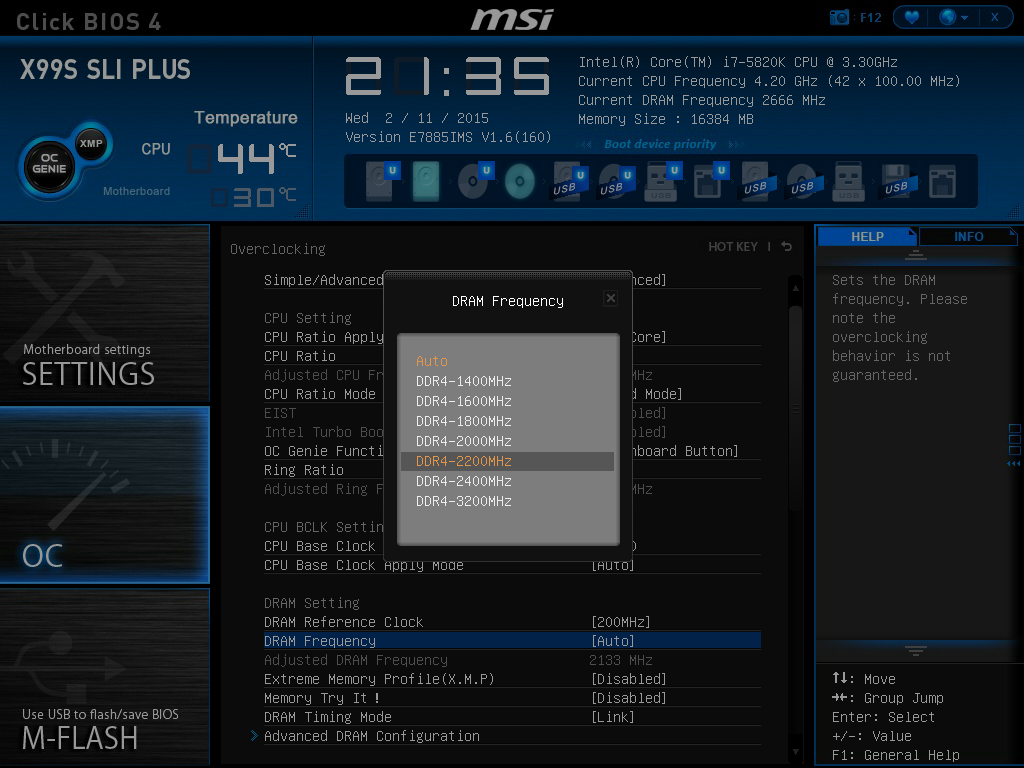Close the DRAM Frequency popup
Screen dimensions: 1024x768
coord(611,298)
